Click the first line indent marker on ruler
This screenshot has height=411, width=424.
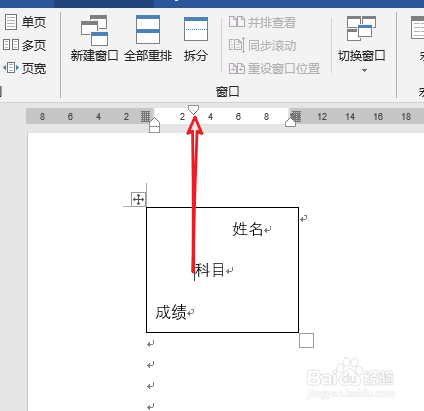point(193,110)
